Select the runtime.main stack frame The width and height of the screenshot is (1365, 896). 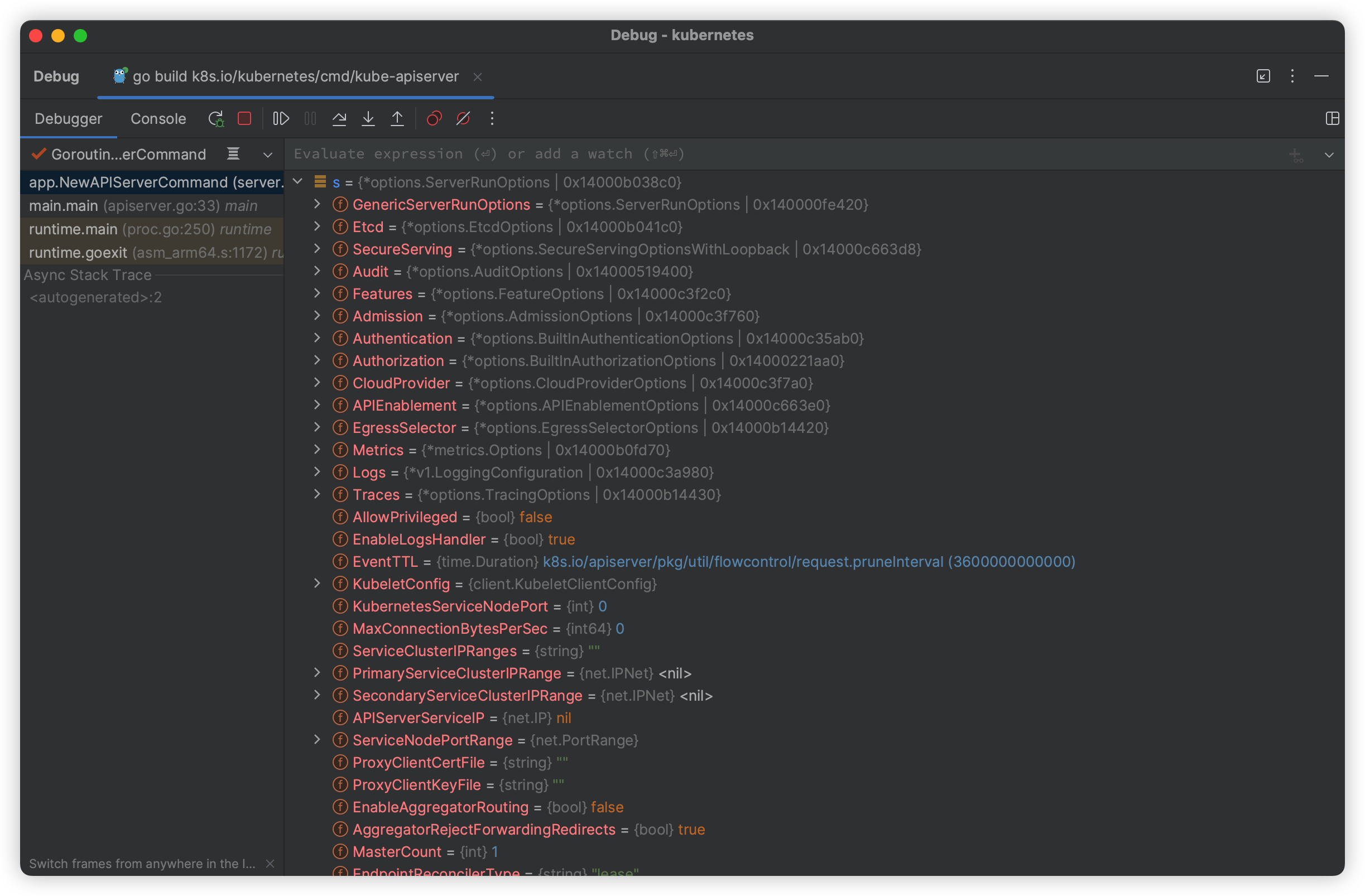[152, 229]
